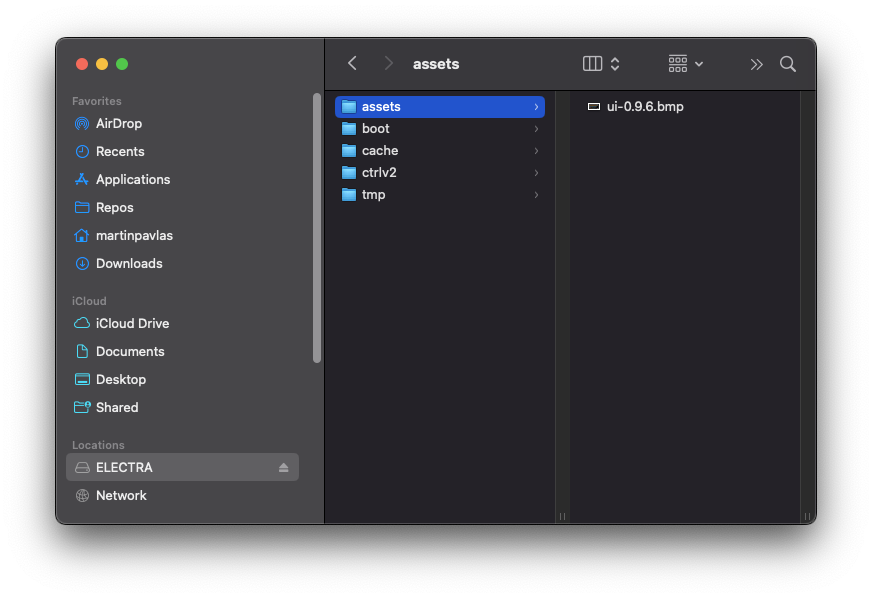Image resolution: width=872 pixels, height=598 pixels.
Task: Click the Downloads arrow icon
Action: 82,264
